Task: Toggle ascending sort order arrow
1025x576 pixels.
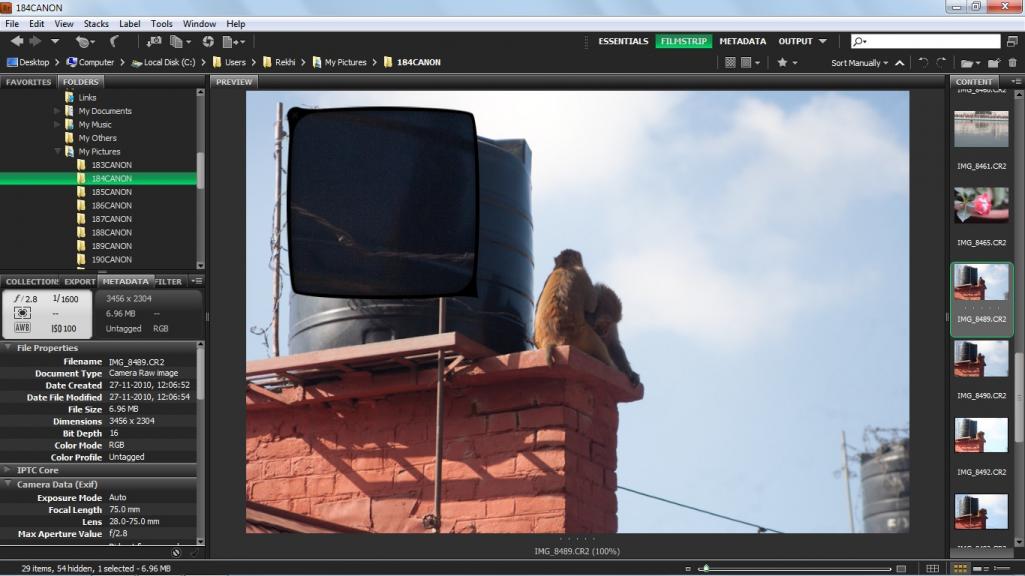Action: tap(899, 62)
